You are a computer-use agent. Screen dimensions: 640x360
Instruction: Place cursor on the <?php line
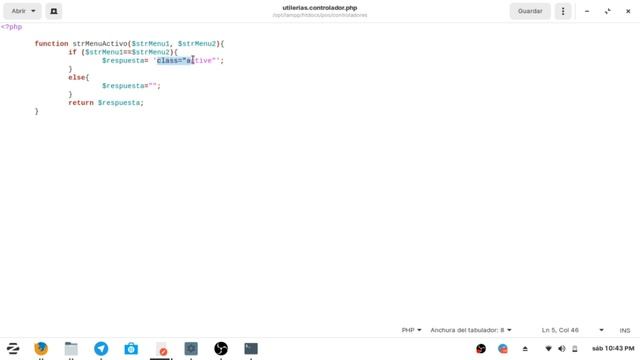click(x=11, y=27)
